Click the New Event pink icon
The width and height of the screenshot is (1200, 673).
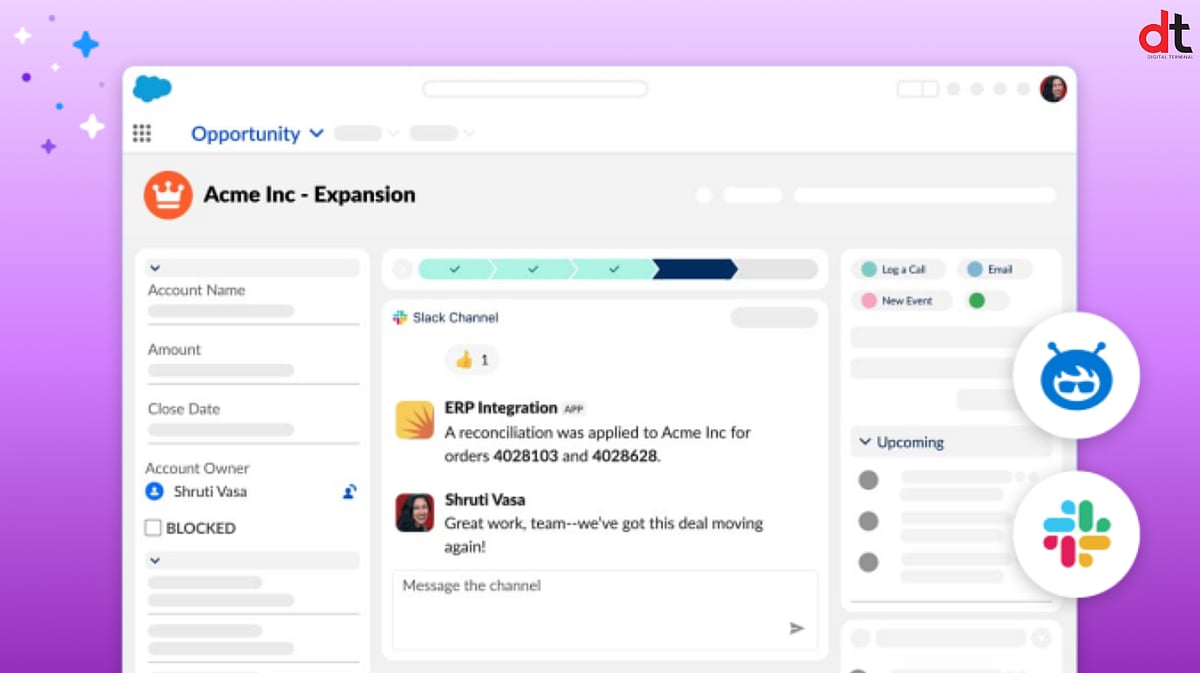click(868, 300)
